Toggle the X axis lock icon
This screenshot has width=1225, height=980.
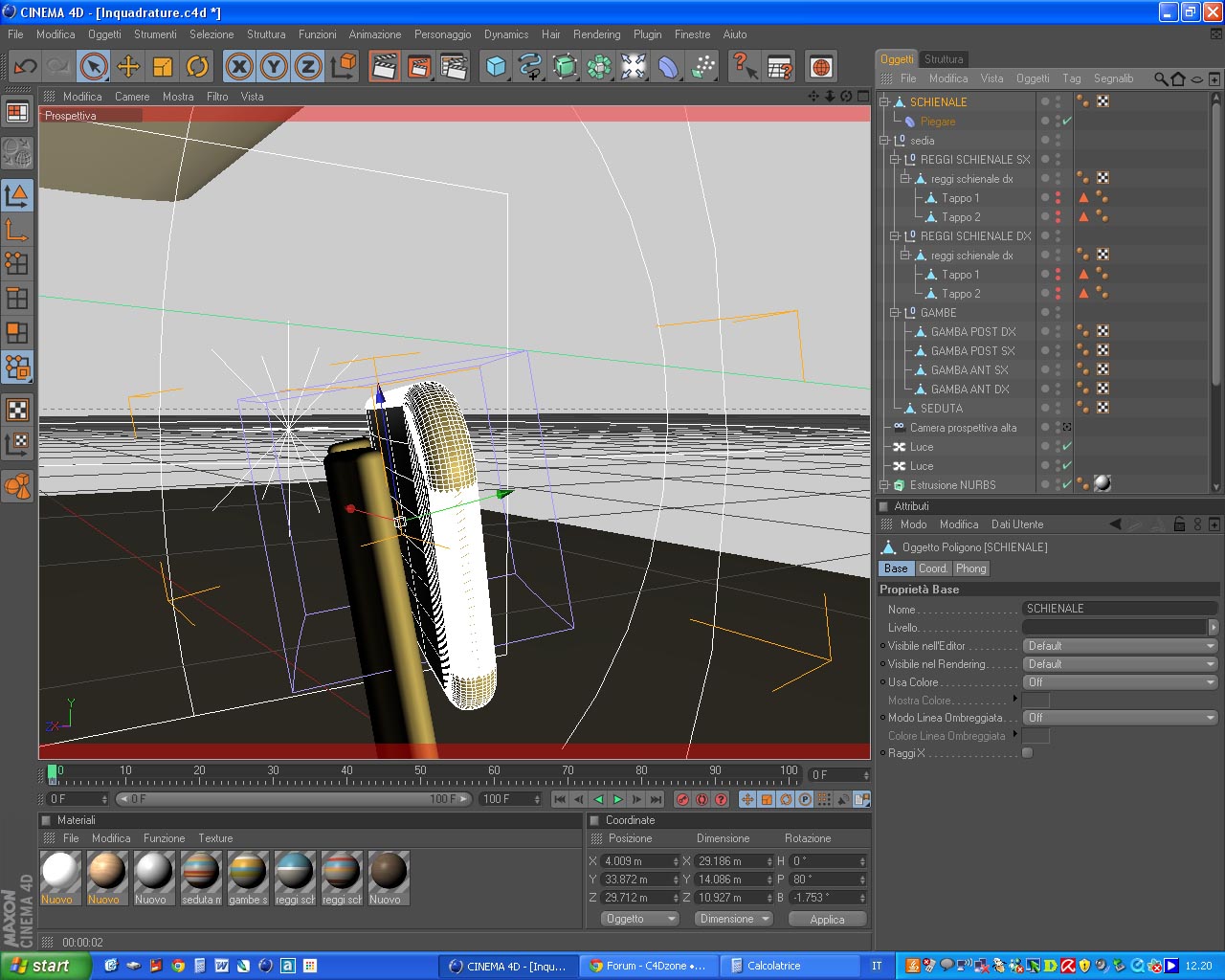tap(239, 66)
